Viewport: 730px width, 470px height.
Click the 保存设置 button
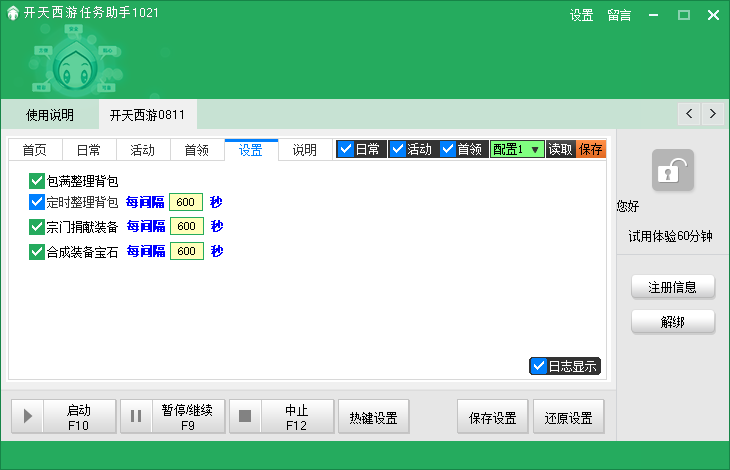click(x=492, y=418)
